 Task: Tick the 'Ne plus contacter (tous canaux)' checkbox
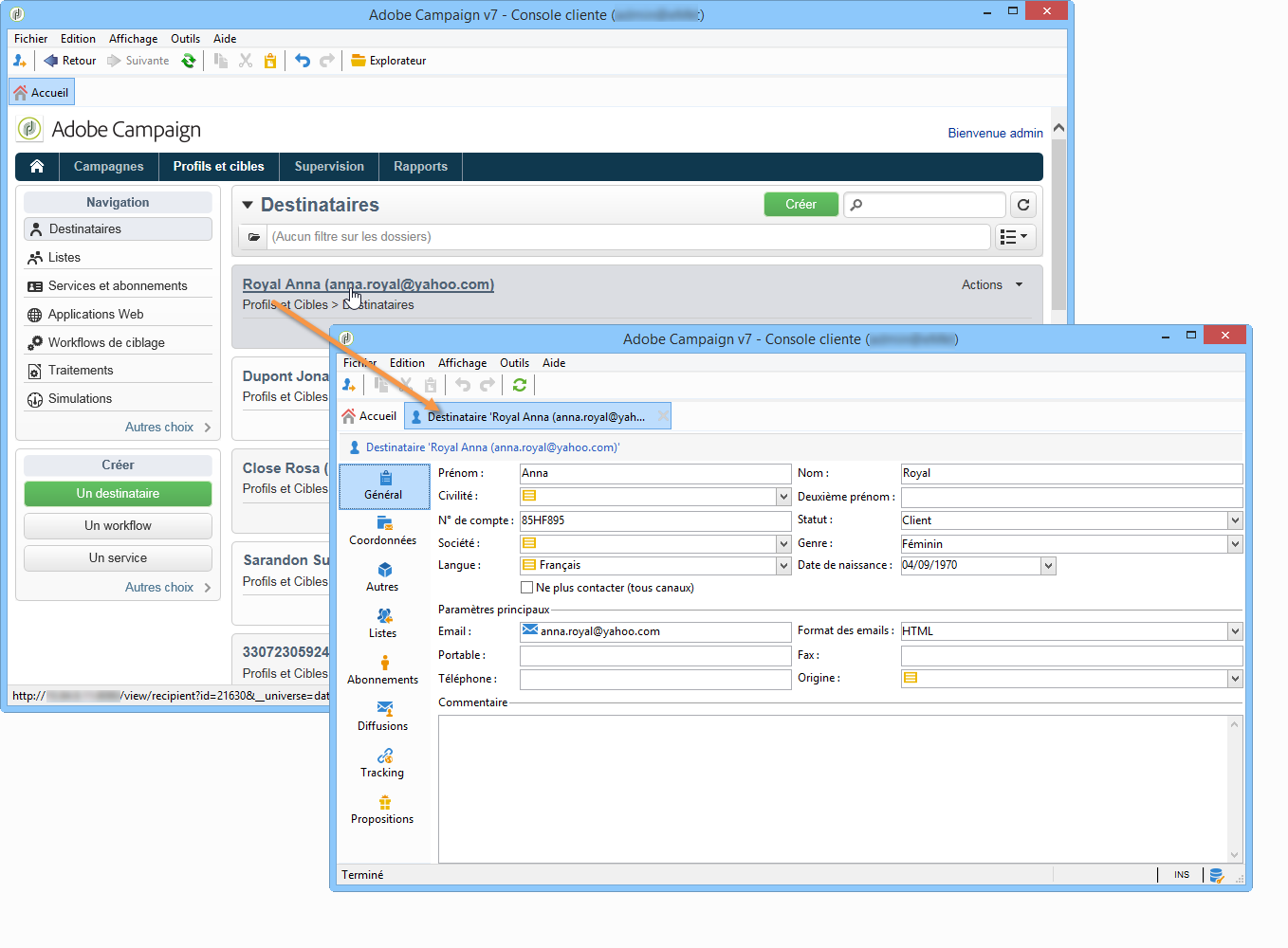[527, 588]
